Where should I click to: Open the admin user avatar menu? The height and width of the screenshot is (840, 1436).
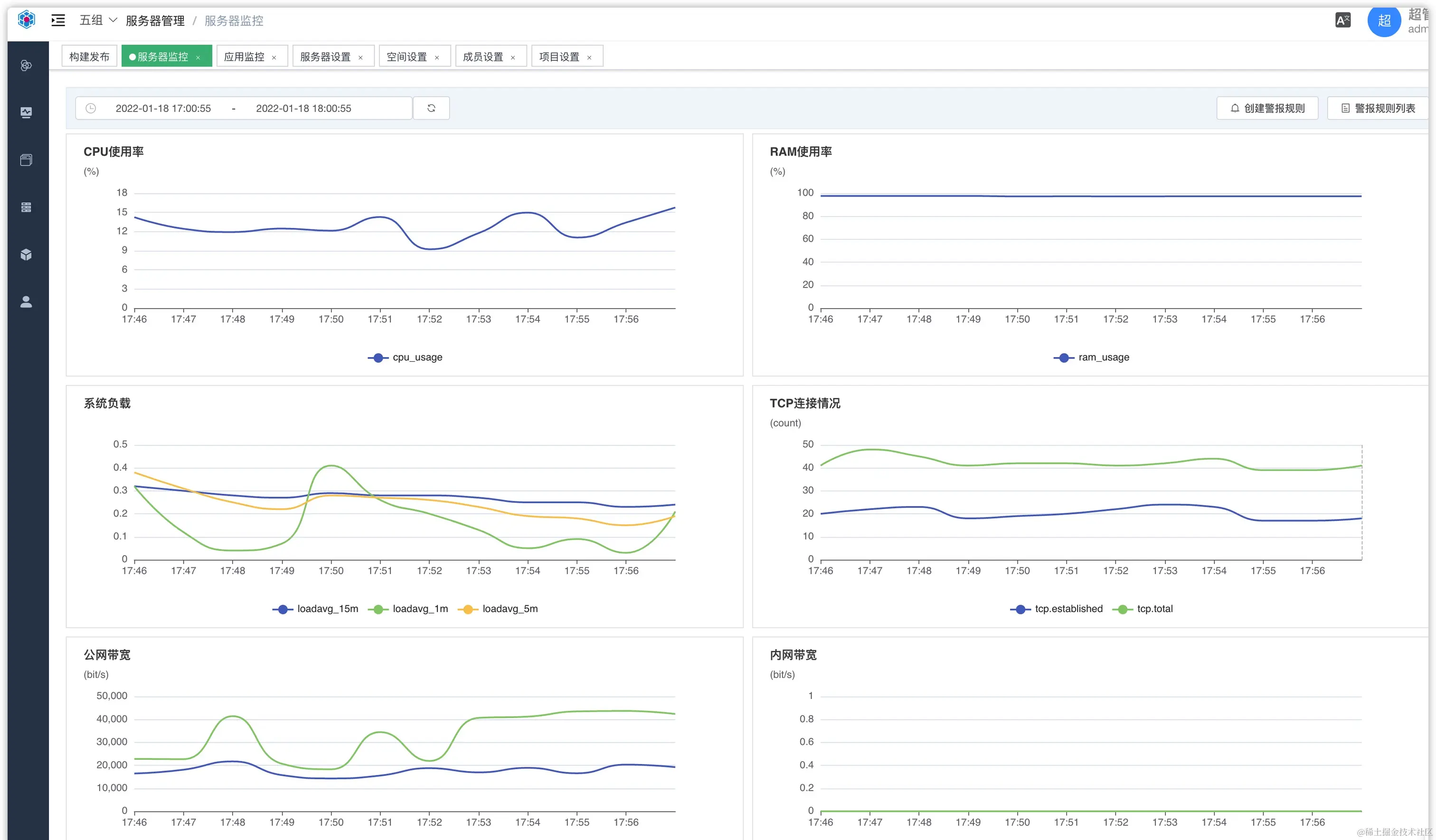[1384, 21]
